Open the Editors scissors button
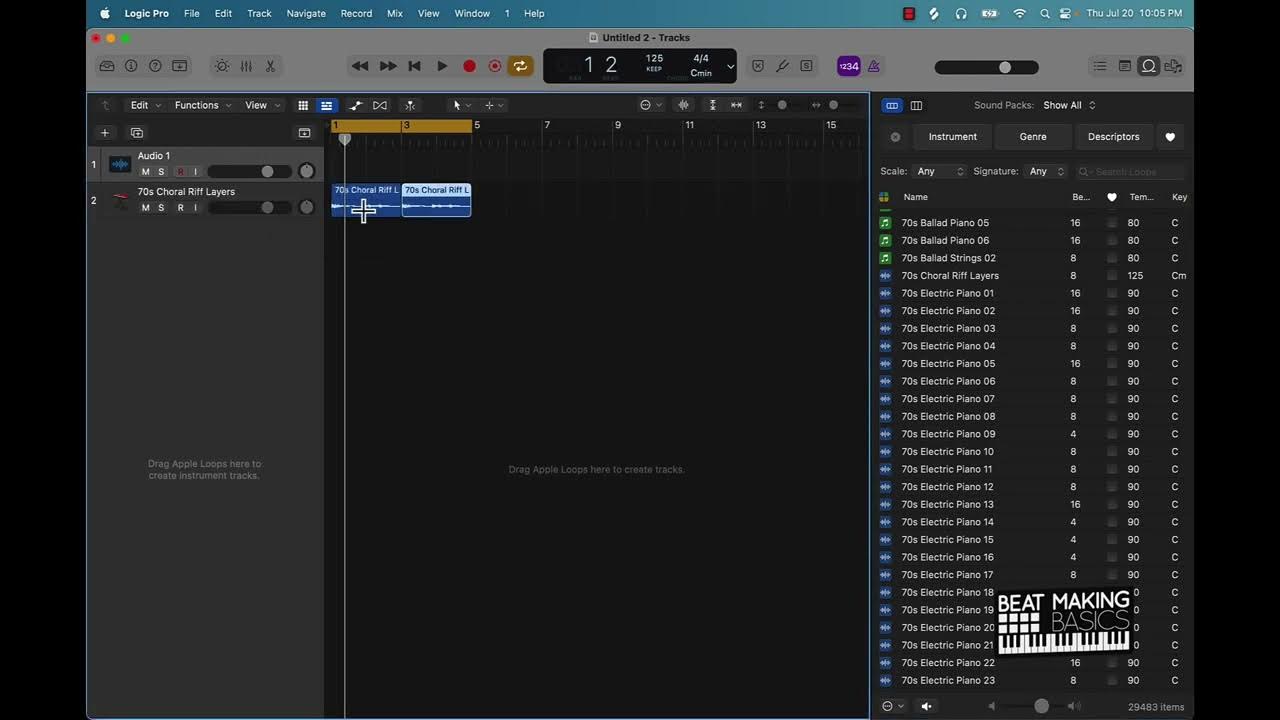1280x720 pixels. pyautogui.click(x=270, y=66)
